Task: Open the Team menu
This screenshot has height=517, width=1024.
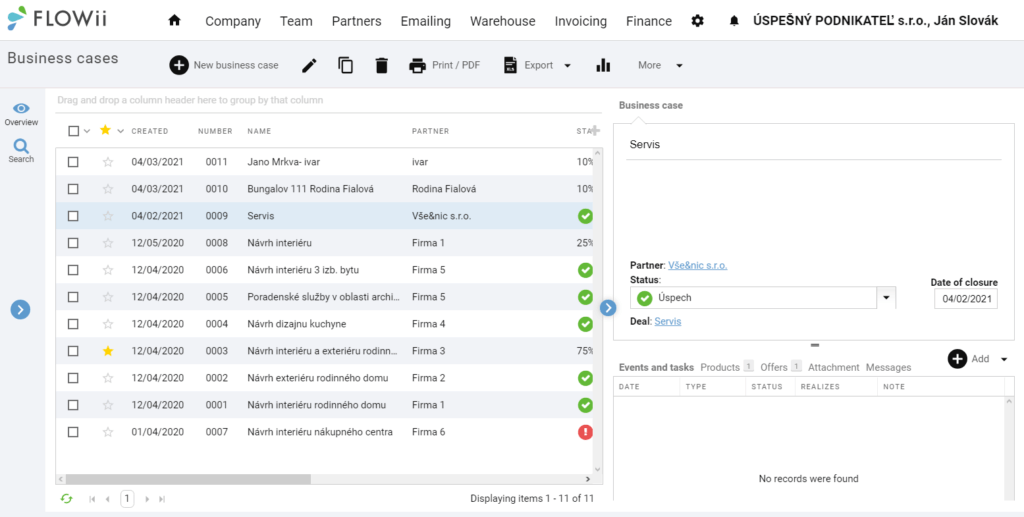Action: pos(296,22)
